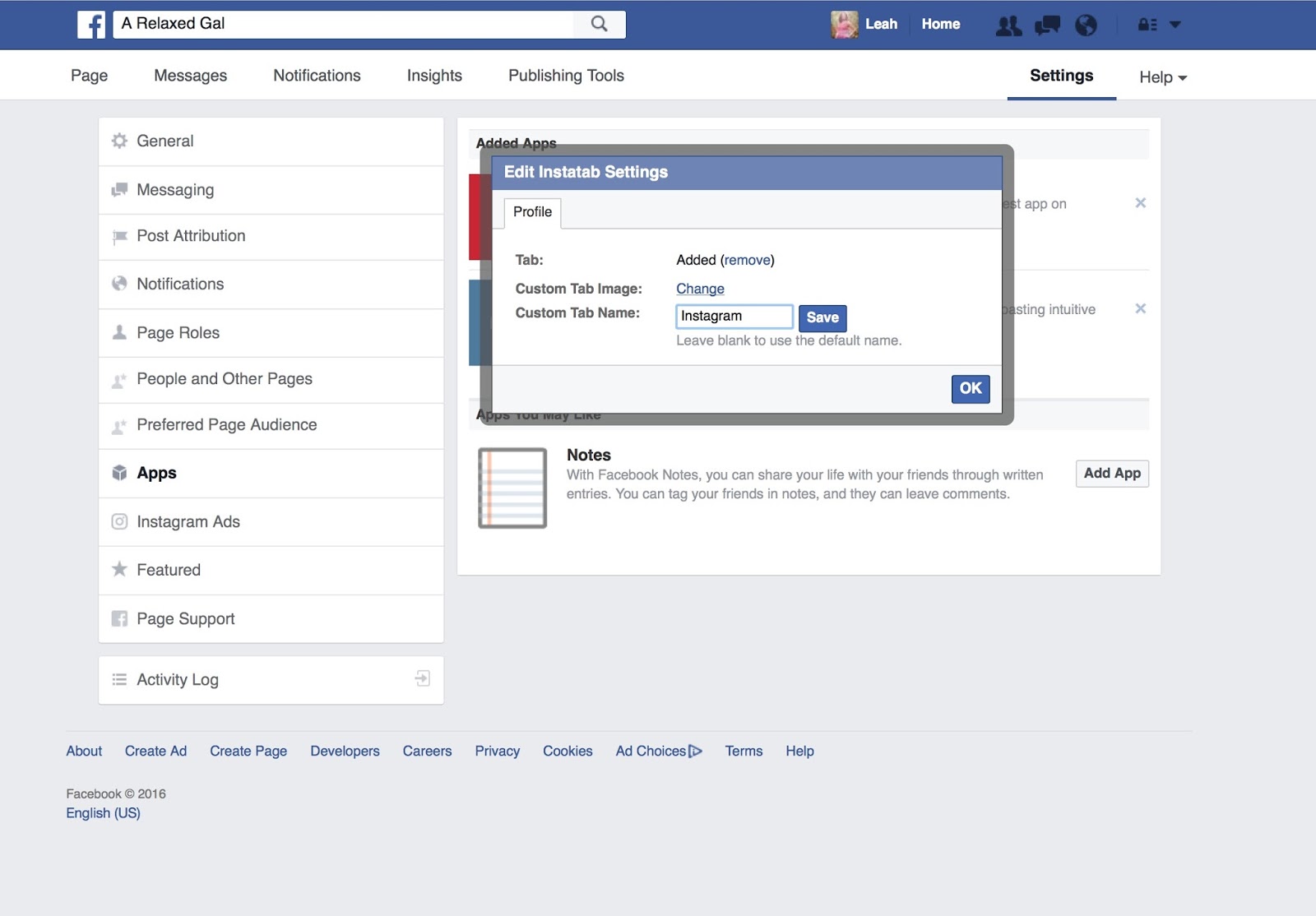The image size is (1316, 916).
Task: Expand the account menu arrow
Action: (x=1175, y=25)
